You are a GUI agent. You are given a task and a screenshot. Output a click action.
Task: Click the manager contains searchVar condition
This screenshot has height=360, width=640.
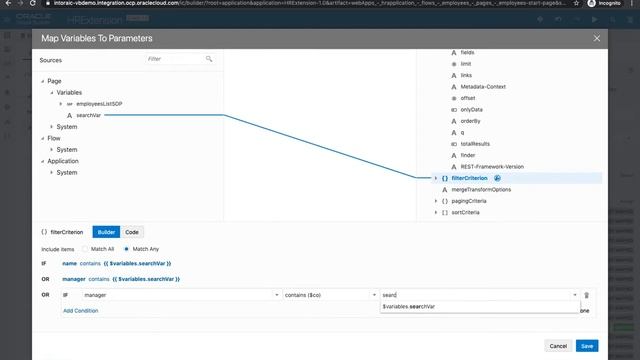121,279
